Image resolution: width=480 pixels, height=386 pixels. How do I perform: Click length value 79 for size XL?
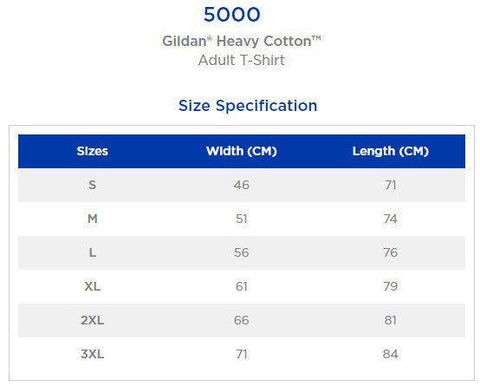pyautogui.click(x=390, y=286)
